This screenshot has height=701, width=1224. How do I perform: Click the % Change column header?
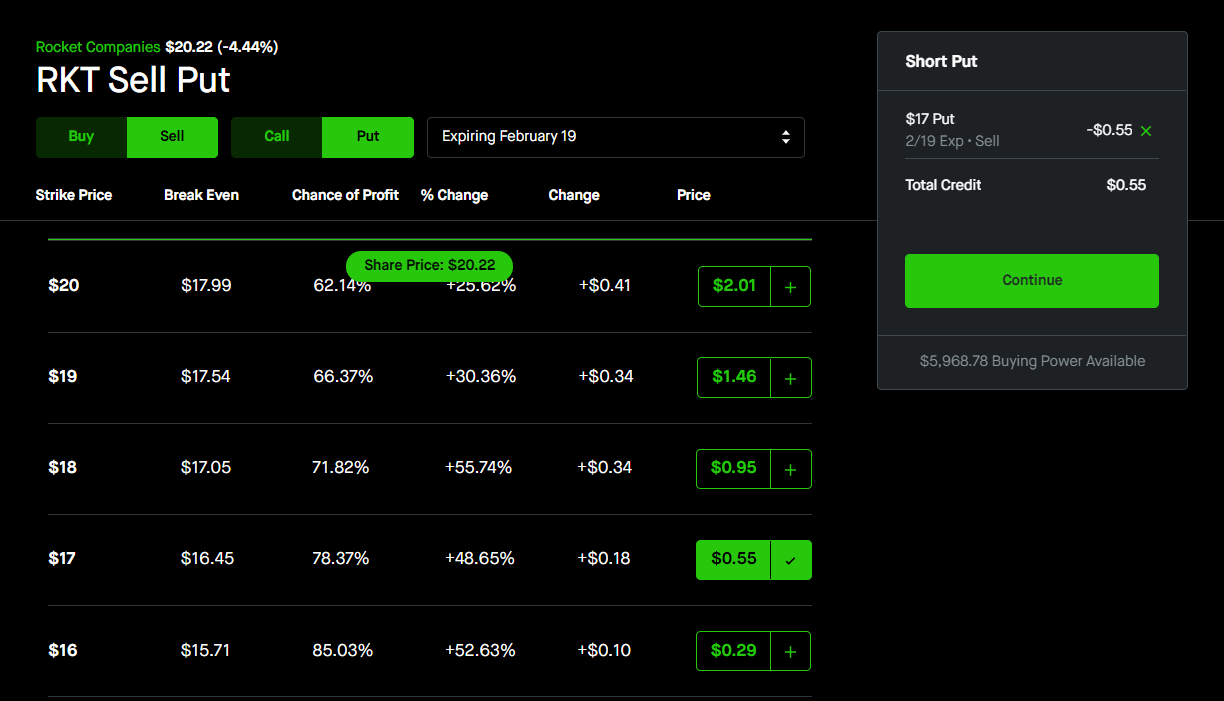coord(454,195)
